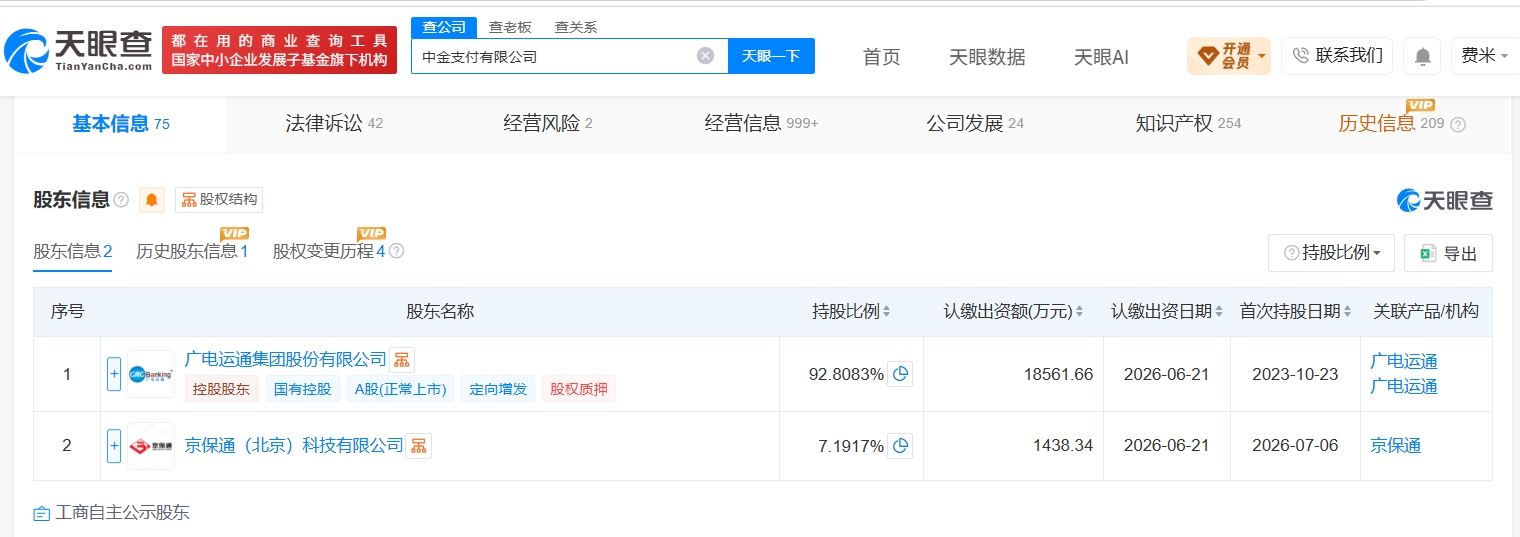The width and height of the screenshot is (1520, 537).
Task: Sort by 首次持股日期 column
Action: (1296, 312)
